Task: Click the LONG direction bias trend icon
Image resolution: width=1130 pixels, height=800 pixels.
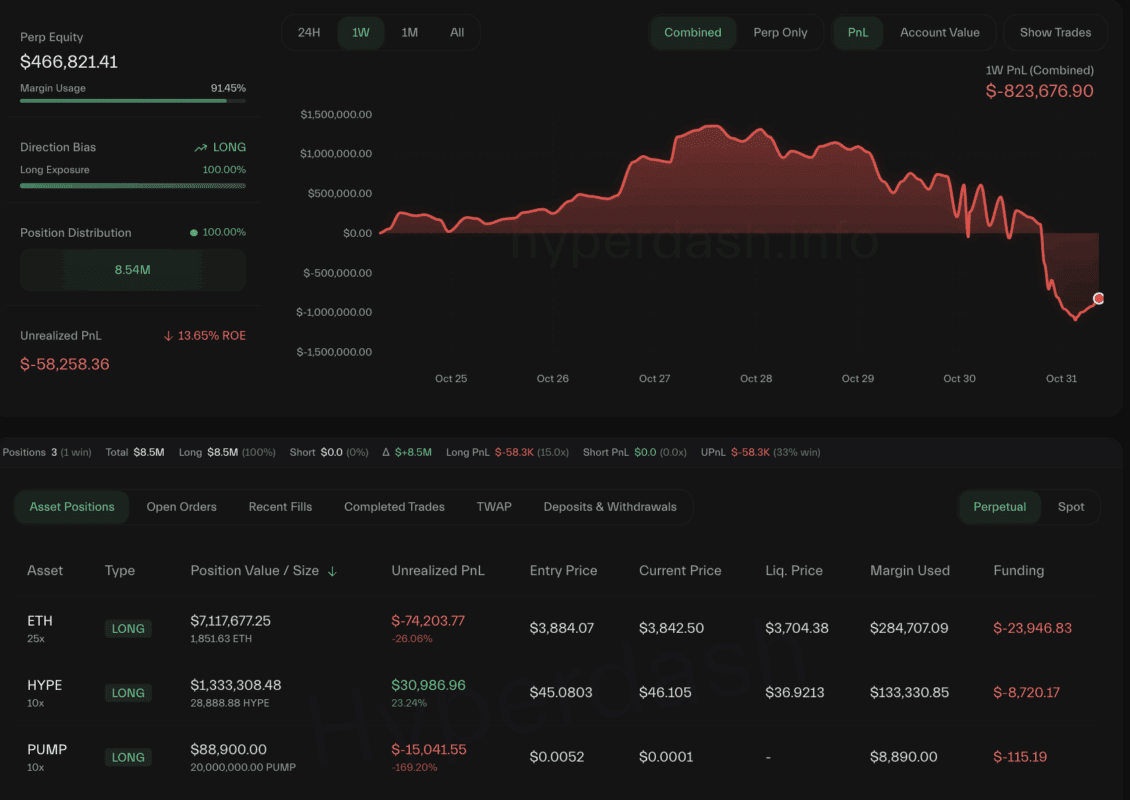Action: coord(201,147)
